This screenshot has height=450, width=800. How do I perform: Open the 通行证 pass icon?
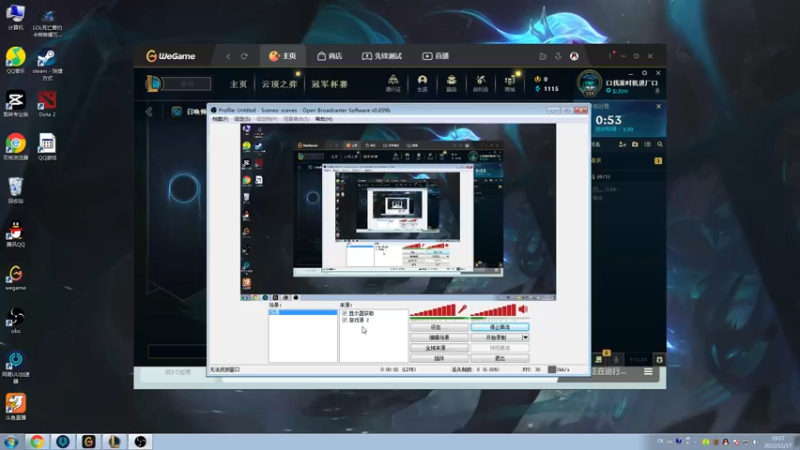[x=393, y=83]
